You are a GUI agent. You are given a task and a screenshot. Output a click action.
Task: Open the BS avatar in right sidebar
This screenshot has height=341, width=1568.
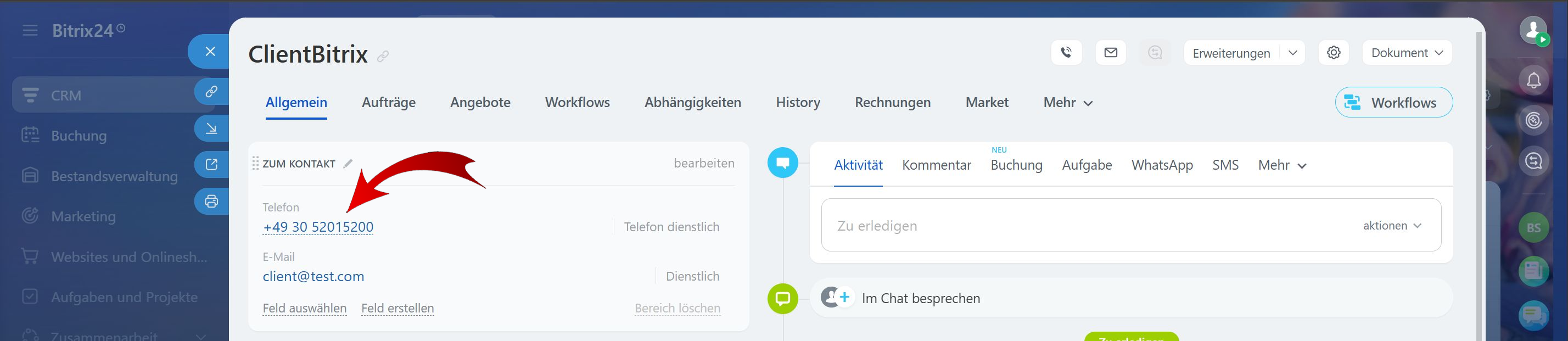click(x=1533, y=228)
